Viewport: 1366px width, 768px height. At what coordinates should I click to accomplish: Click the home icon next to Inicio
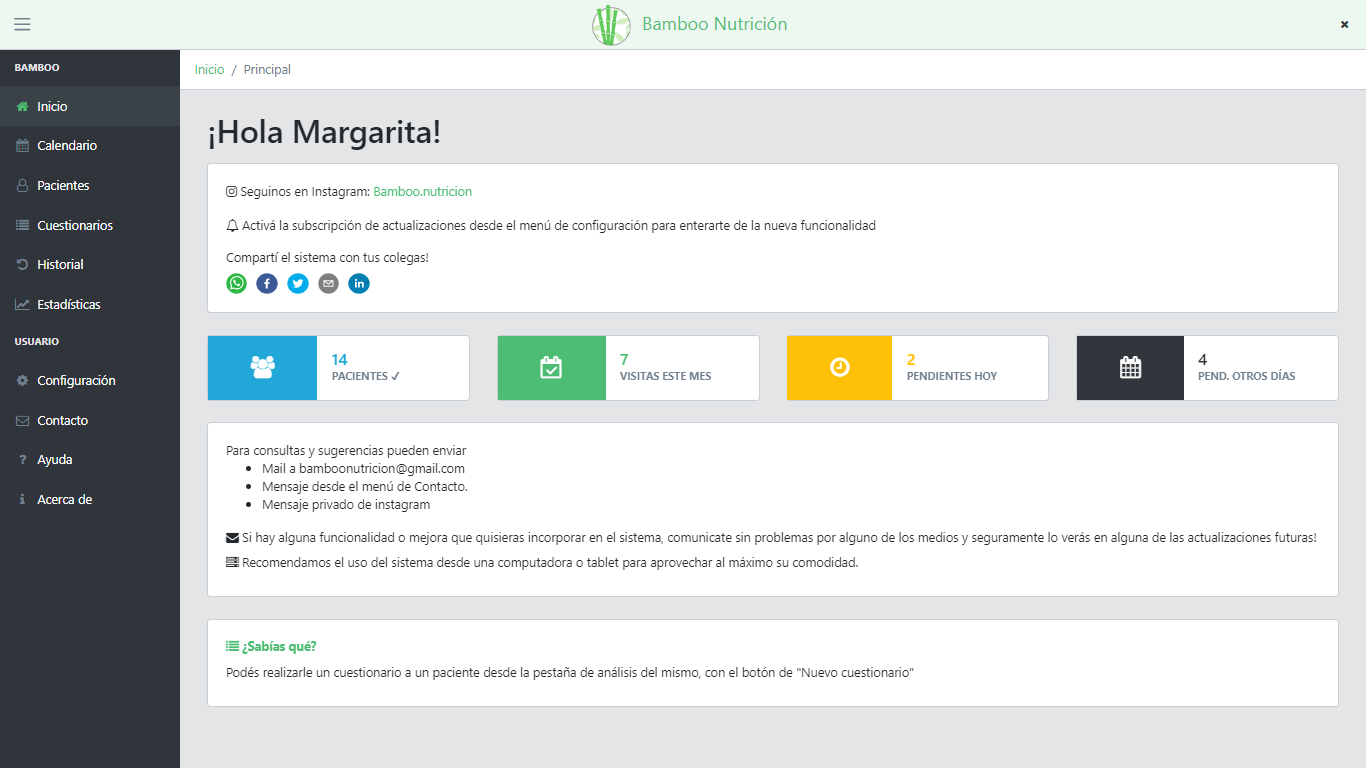tap(22, 106)
